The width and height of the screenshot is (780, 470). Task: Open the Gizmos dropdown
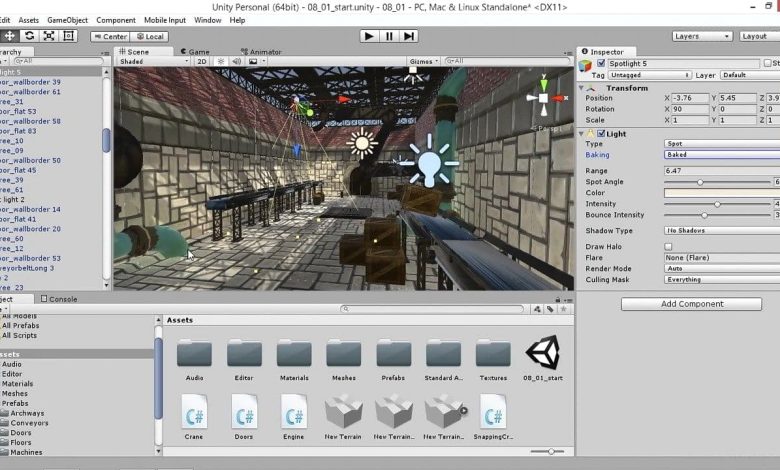click(423, 61)
